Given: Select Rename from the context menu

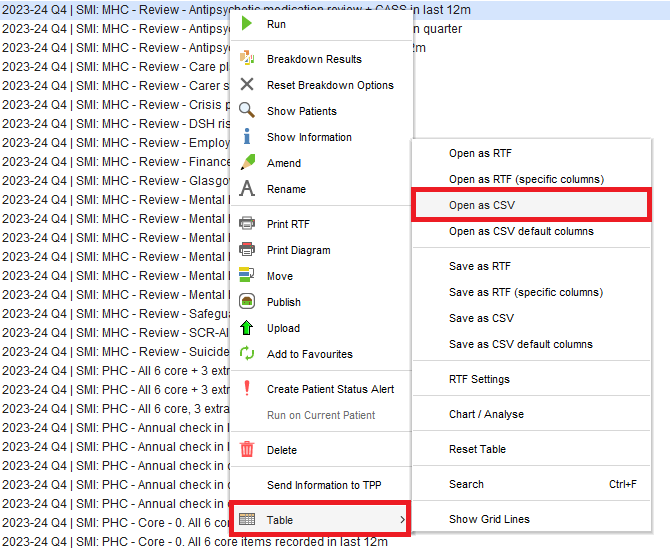Looking at the screenshot, I should coord(322,189).
